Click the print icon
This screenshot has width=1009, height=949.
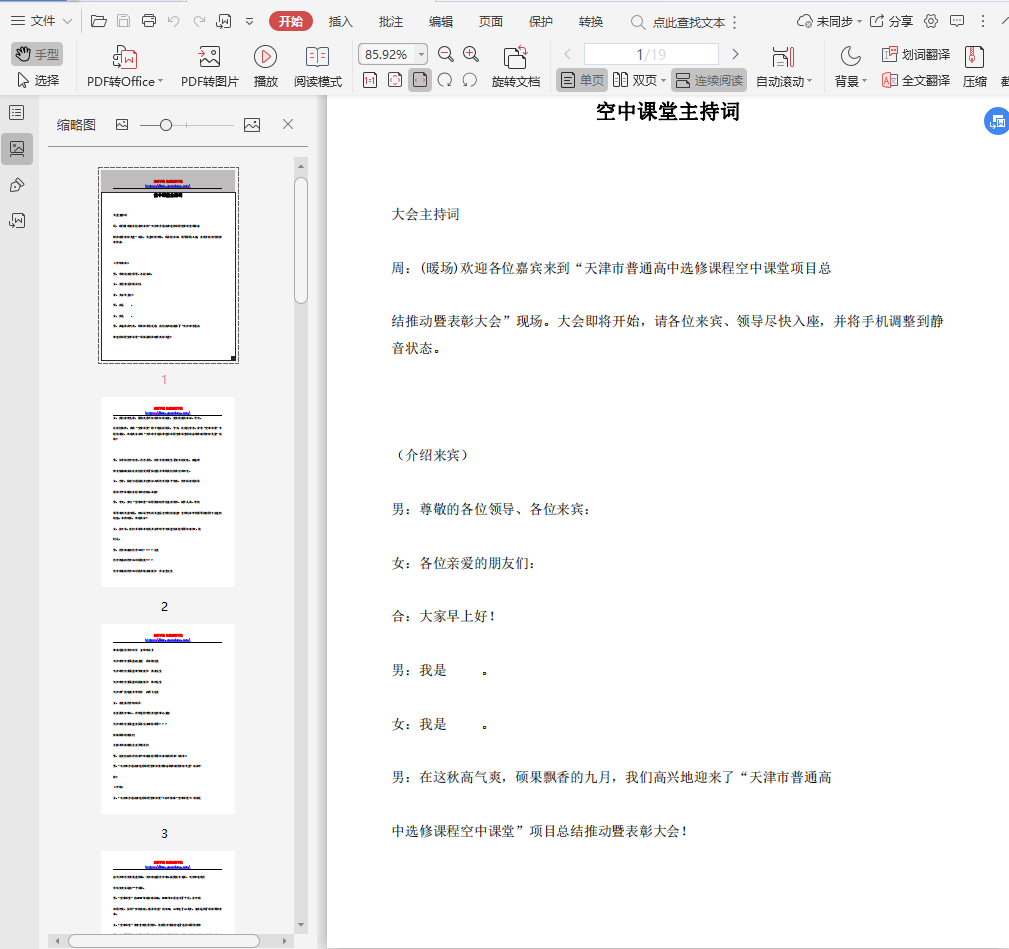pyautogui.click(x=149, y=21)
